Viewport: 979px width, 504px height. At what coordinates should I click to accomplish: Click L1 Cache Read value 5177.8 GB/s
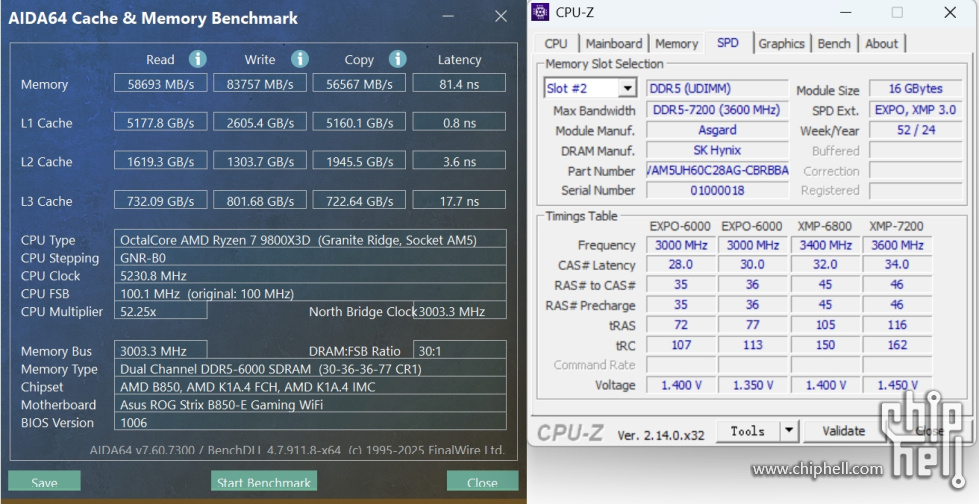coord(160,122)
